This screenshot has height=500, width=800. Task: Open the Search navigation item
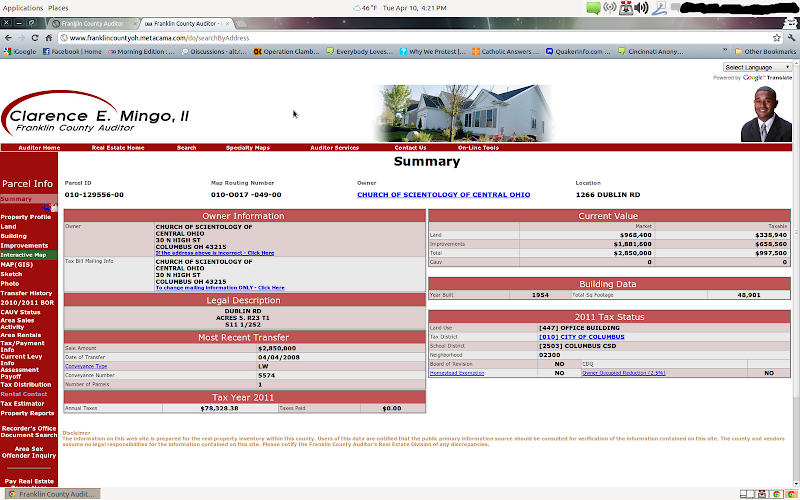tap(187, 148)
